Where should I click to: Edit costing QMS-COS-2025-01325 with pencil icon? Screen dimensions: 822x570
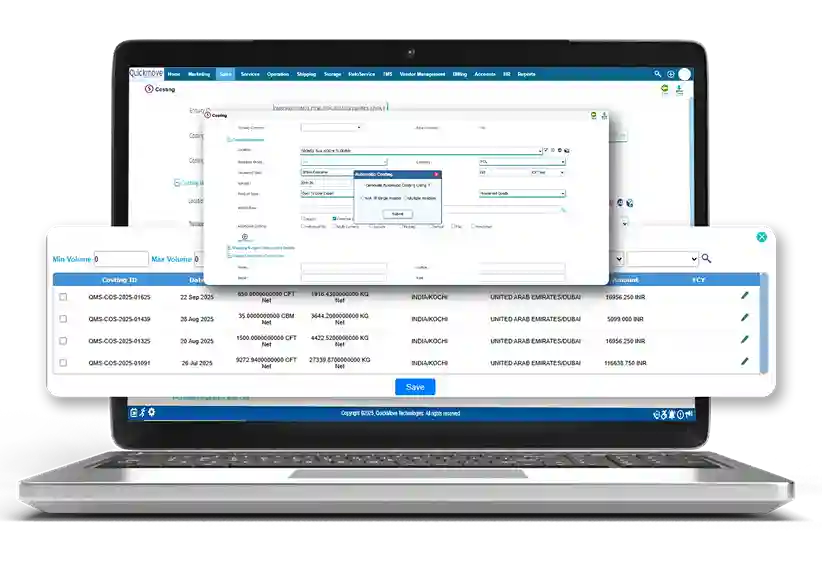pos(745,340)
